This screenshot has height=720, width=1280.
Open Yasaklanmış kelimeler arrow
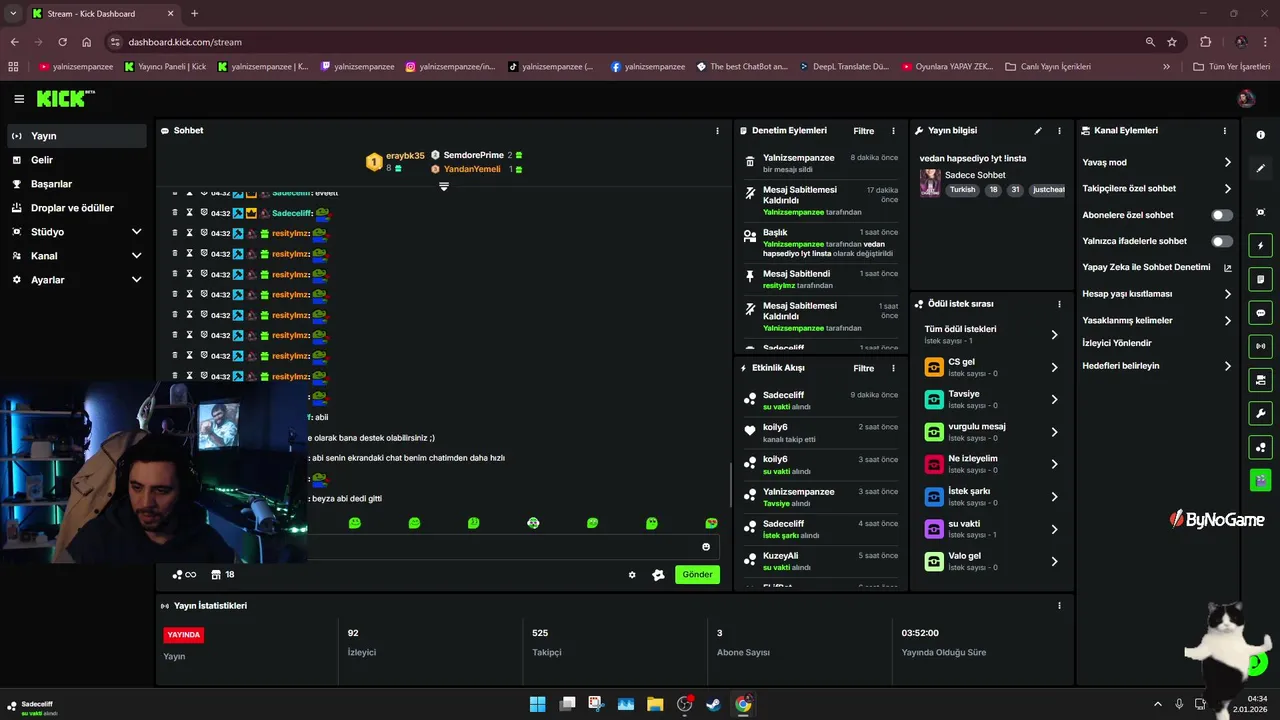(1228, 321)
